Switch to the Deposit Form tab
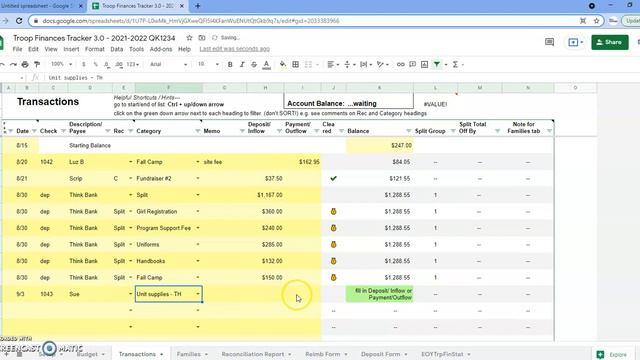 coord(383,354)
